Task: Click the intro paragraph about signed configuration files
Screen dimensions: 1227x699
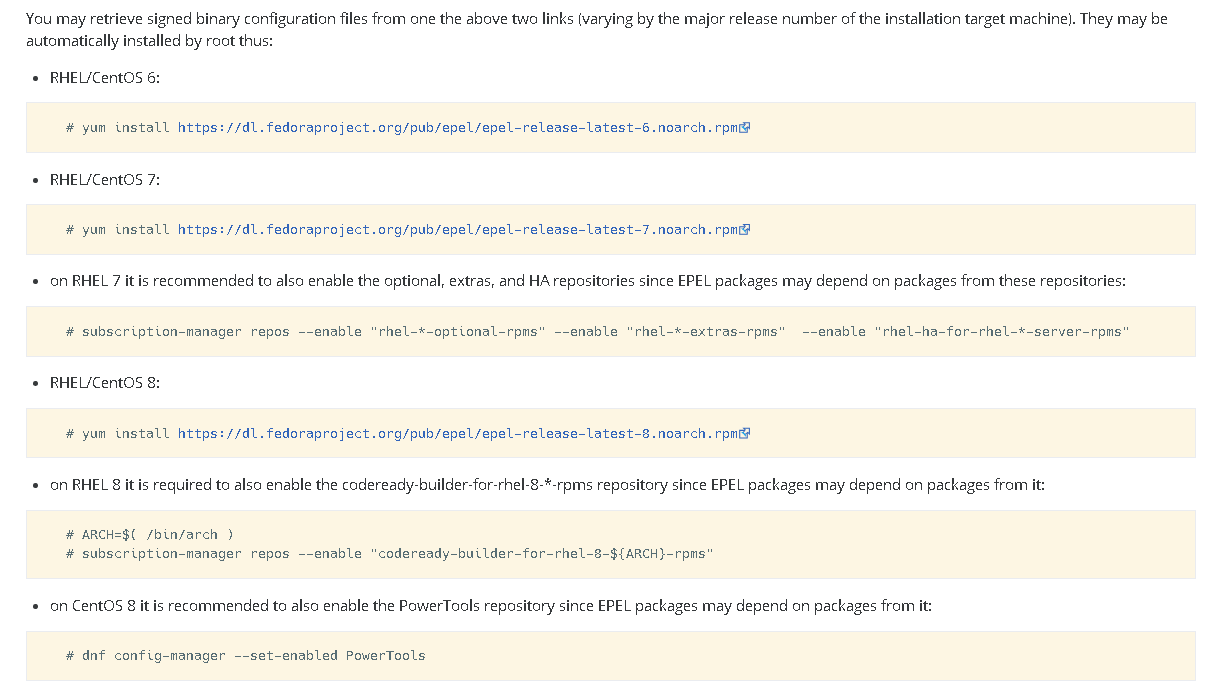Action: [597, 30]
